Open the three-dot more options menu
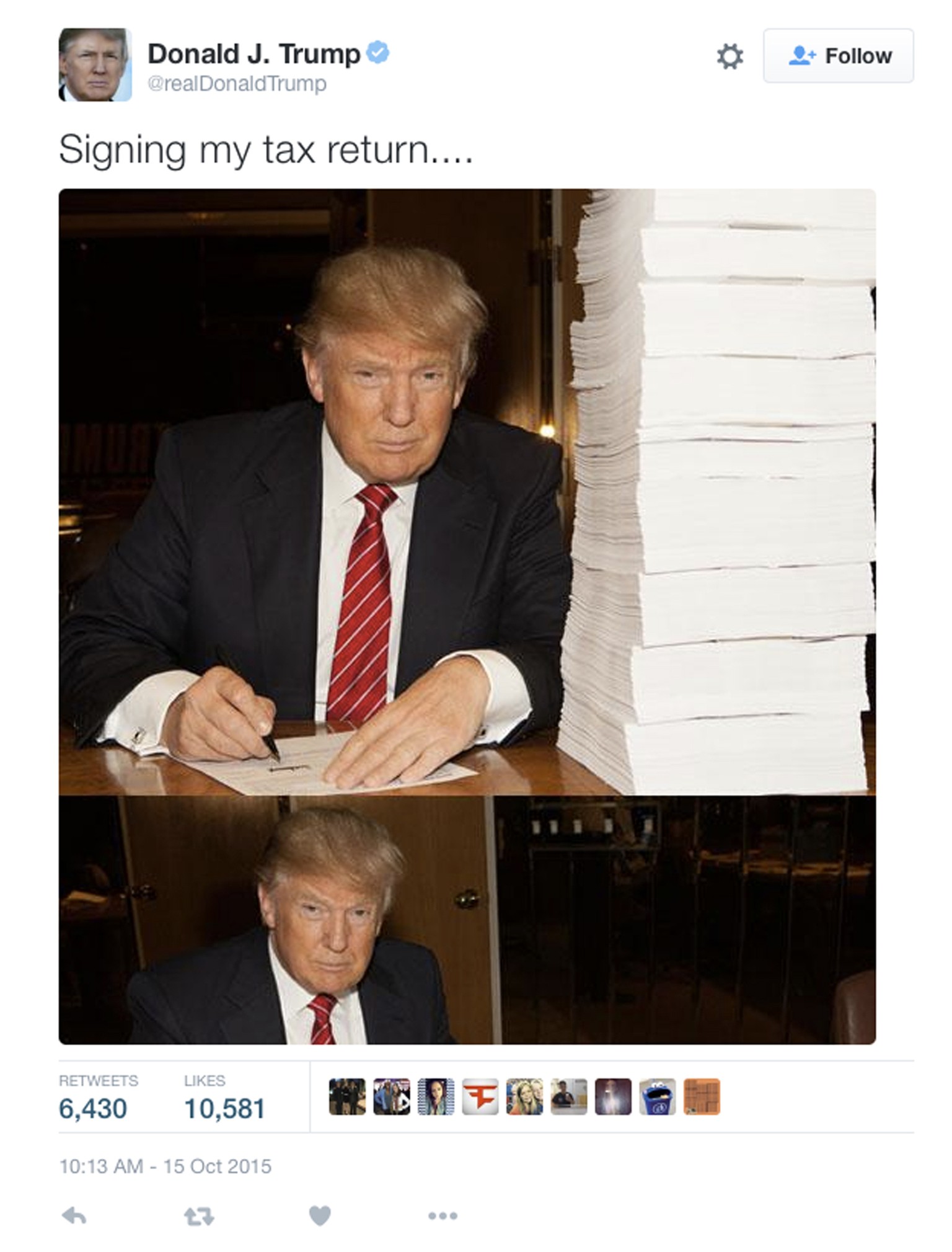This screenshot has width=952, height=1252. pyautogui.click(x=443, y=1216)
